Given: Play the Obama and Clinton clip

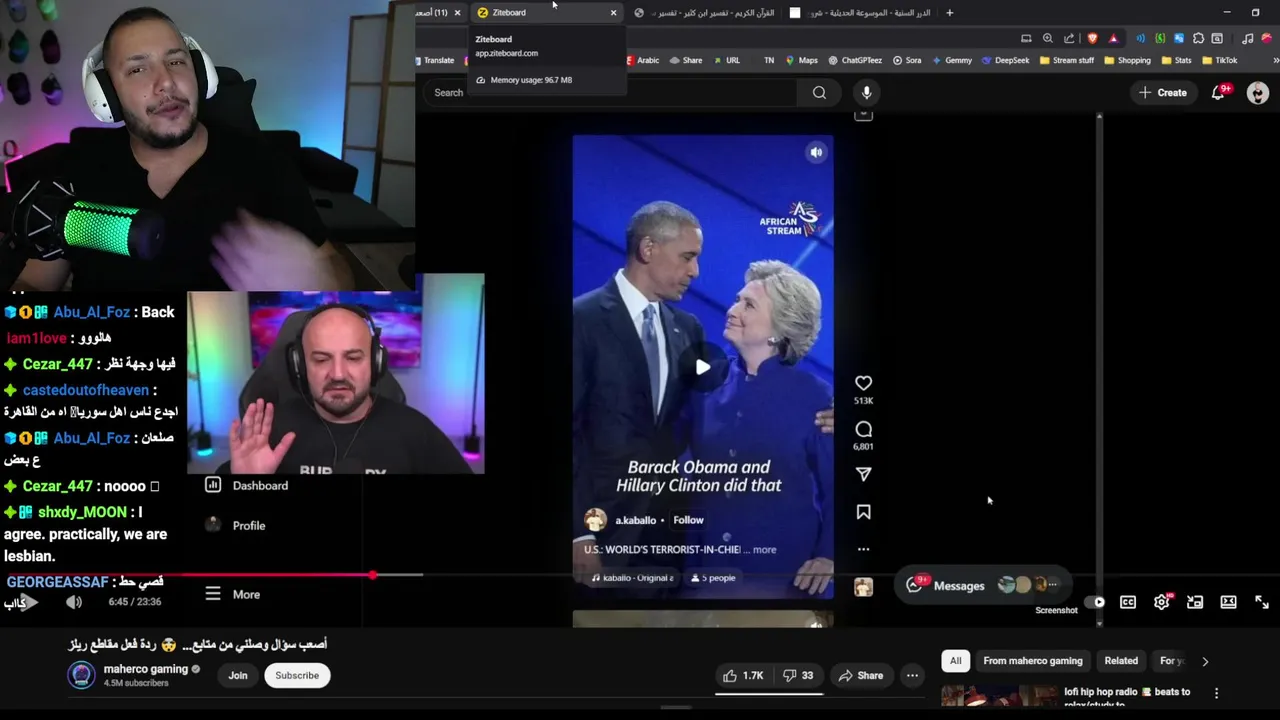Looking at the screenshot, I should (703, 367).
